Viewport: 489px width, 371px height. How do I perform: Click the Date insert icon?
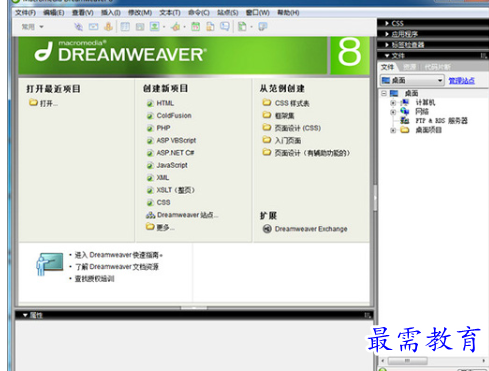[x=196, y=26]
